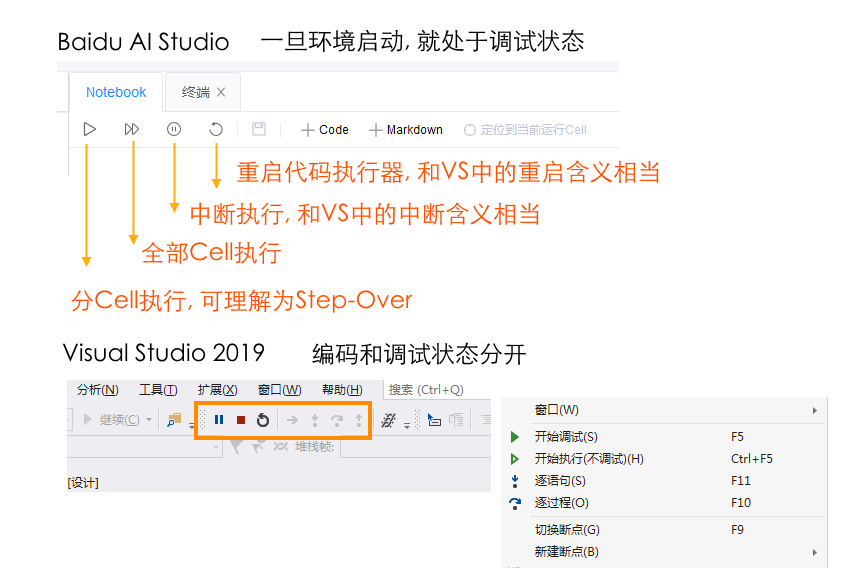This screenshot has width=842, height=574.
Task: Click the crossed-out chain icon in the VS toolbar
Action: tap(388, 420)
